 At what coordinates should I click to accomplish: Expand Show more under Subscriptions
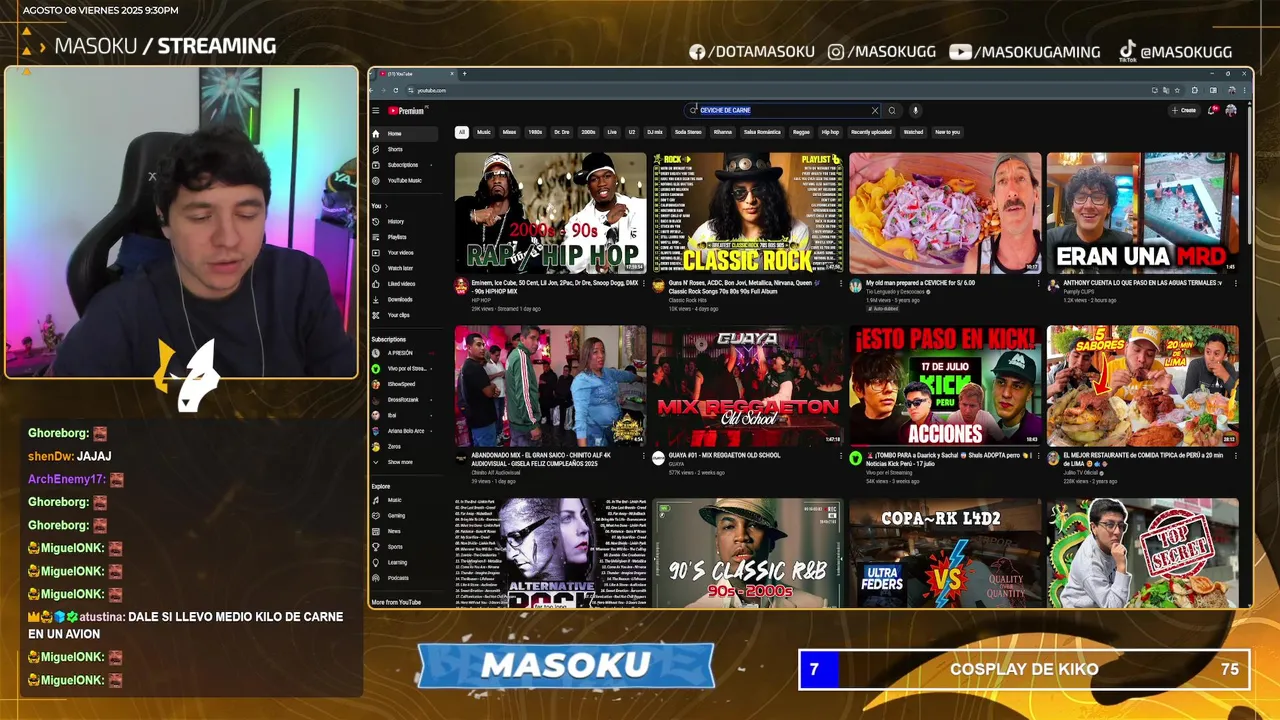pyautogui.click(x=404, y=462)
